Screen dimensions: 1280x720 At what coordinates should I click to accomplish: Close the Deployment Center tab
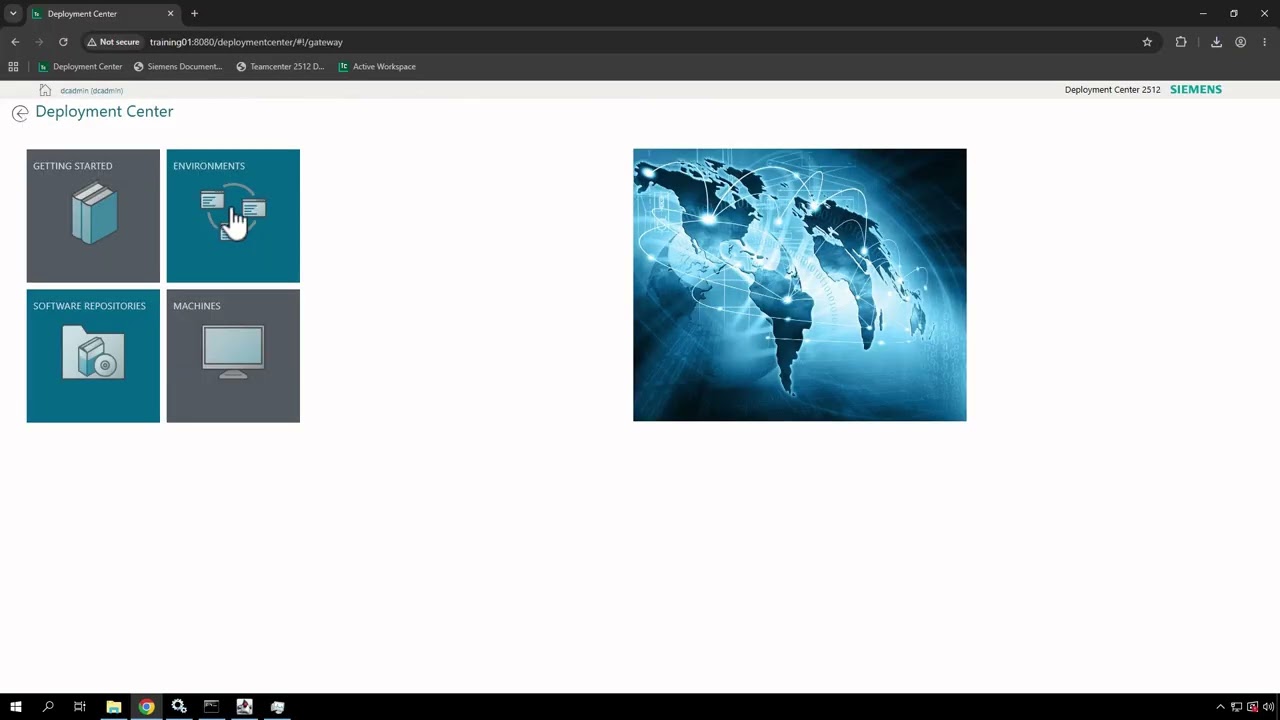click(x=170, y=14)
